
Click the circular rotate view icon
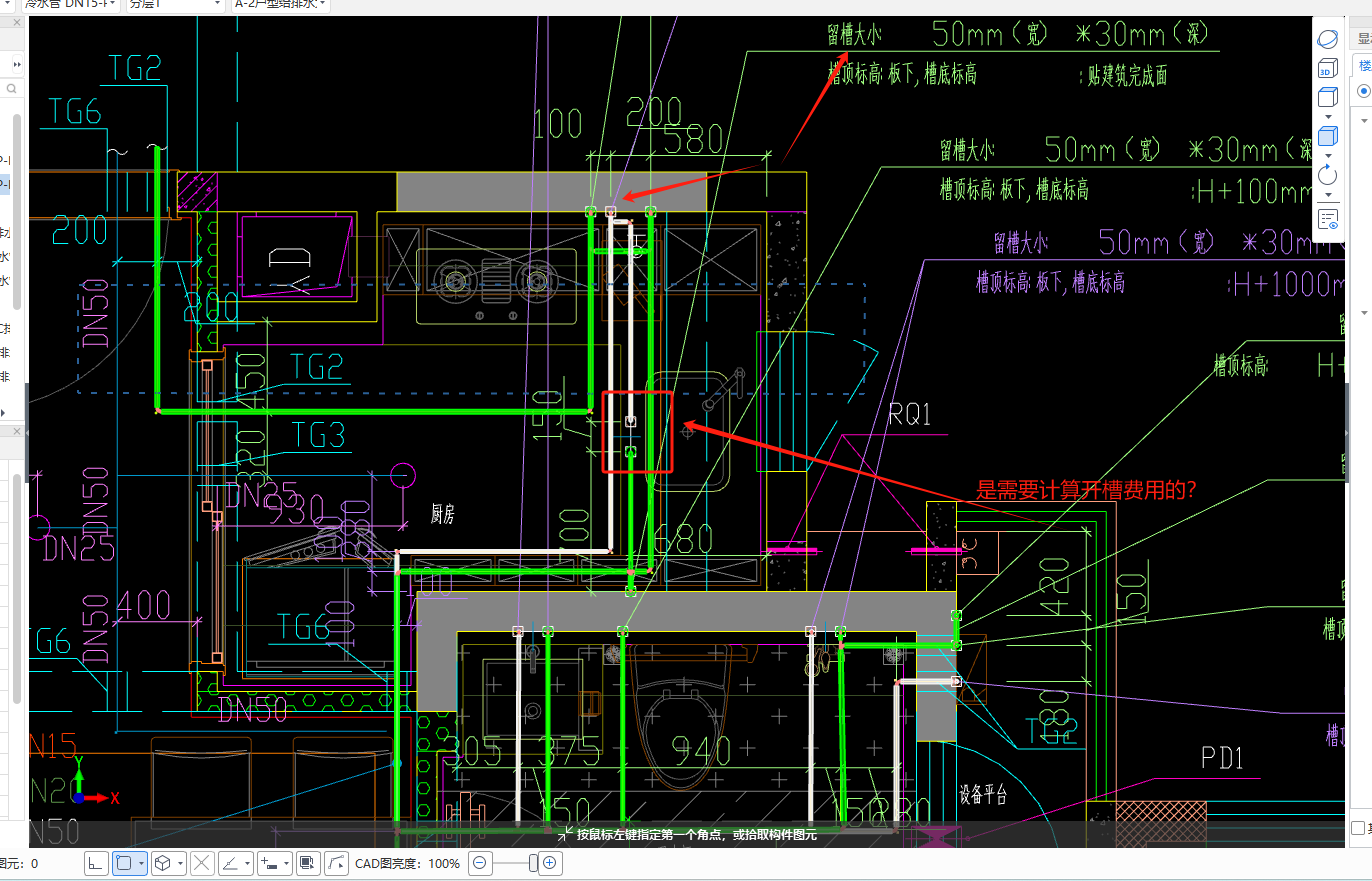point(1327,175)
